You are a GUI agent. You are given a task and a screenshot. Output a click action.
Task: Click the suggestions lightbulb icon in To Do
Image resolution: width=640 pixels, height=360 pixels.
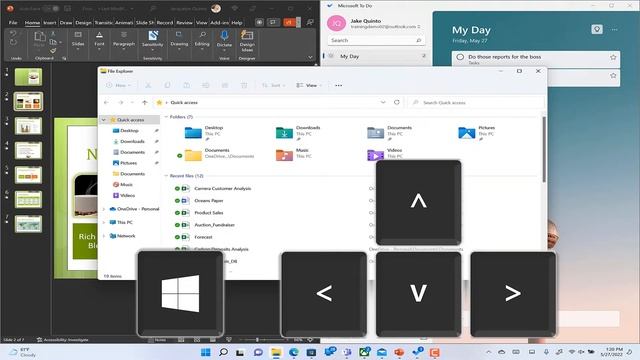coord(597,29)
